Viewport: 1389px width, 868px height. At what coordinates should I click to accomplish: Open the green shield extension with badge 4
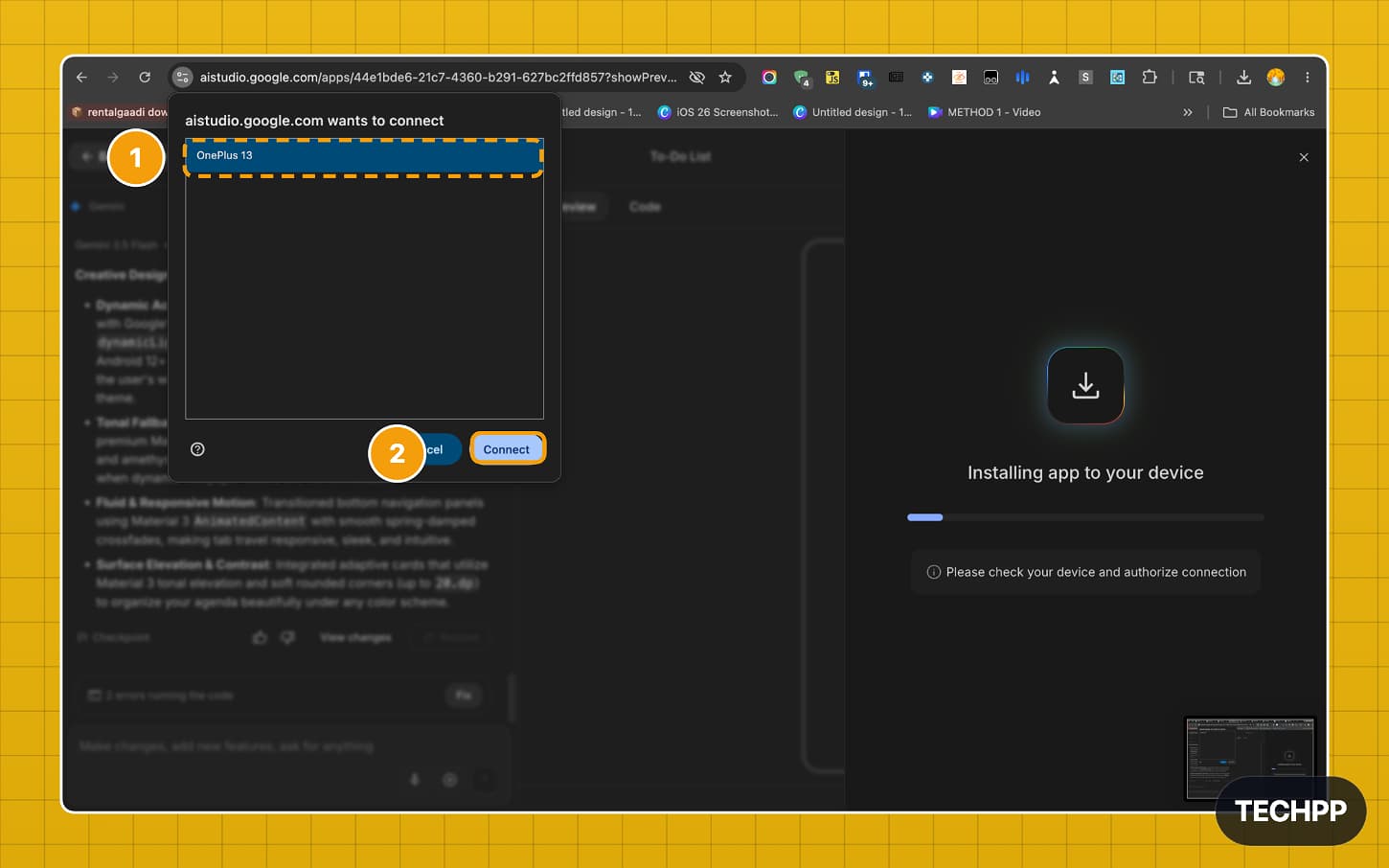click(801, 79)
